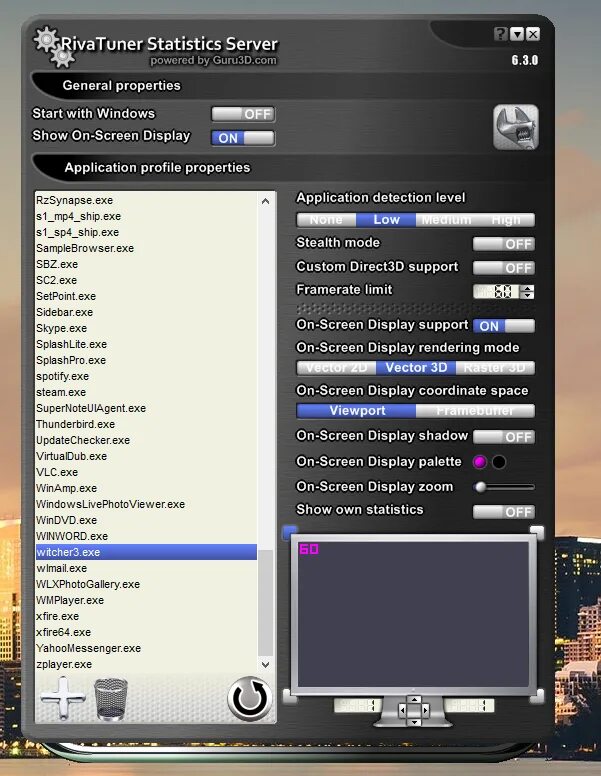Toggle Custom Direct3D support switch
The height and width of the screenshot is (776, 601).
503,268
